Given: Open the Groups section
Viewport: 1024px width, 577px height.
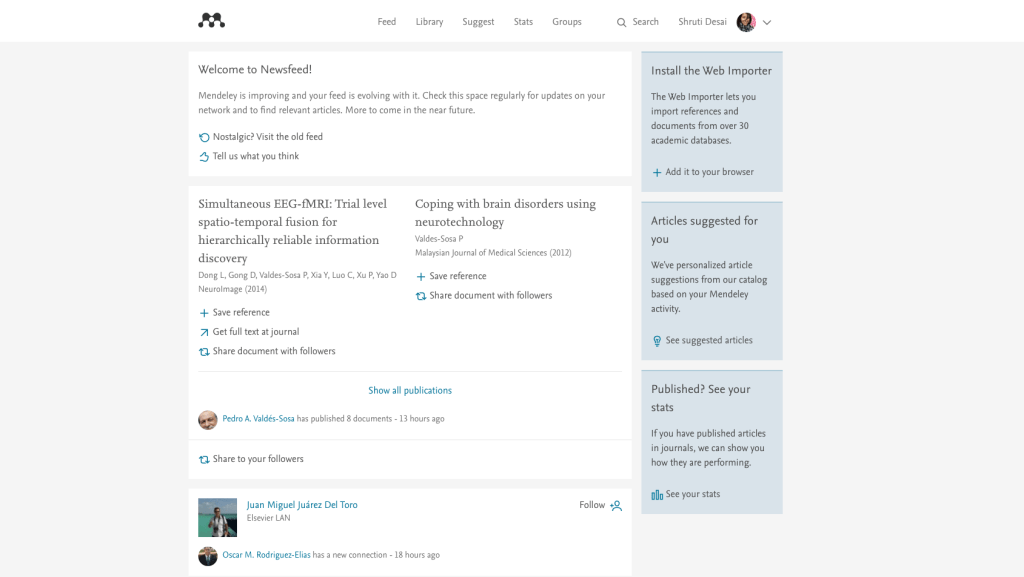Looking at the screenshot, I should coord(566,21).
